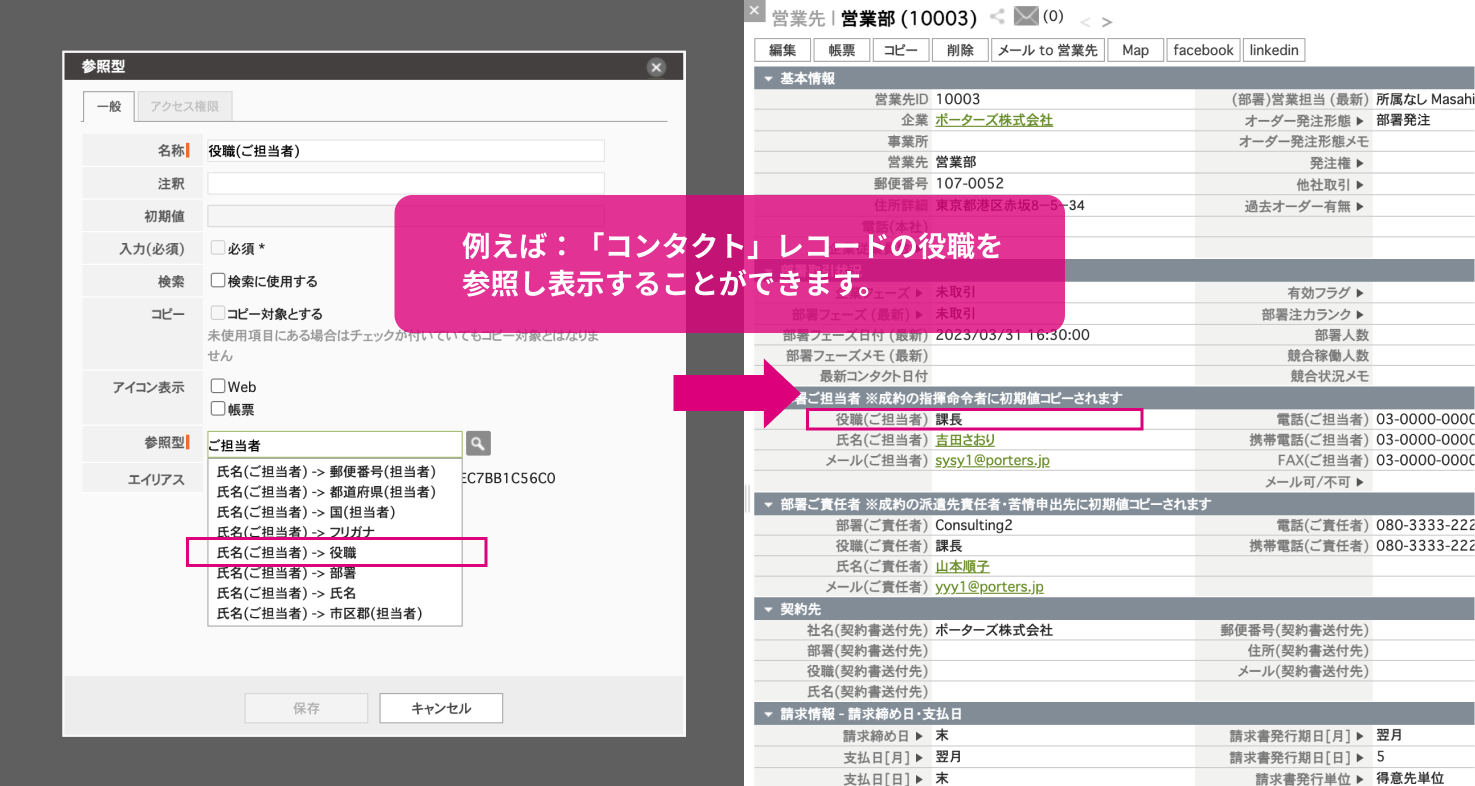Screen dimensions: 1475x786
Task: Click the right navigation arrow at top right
Action: [x=1105, y=21]
